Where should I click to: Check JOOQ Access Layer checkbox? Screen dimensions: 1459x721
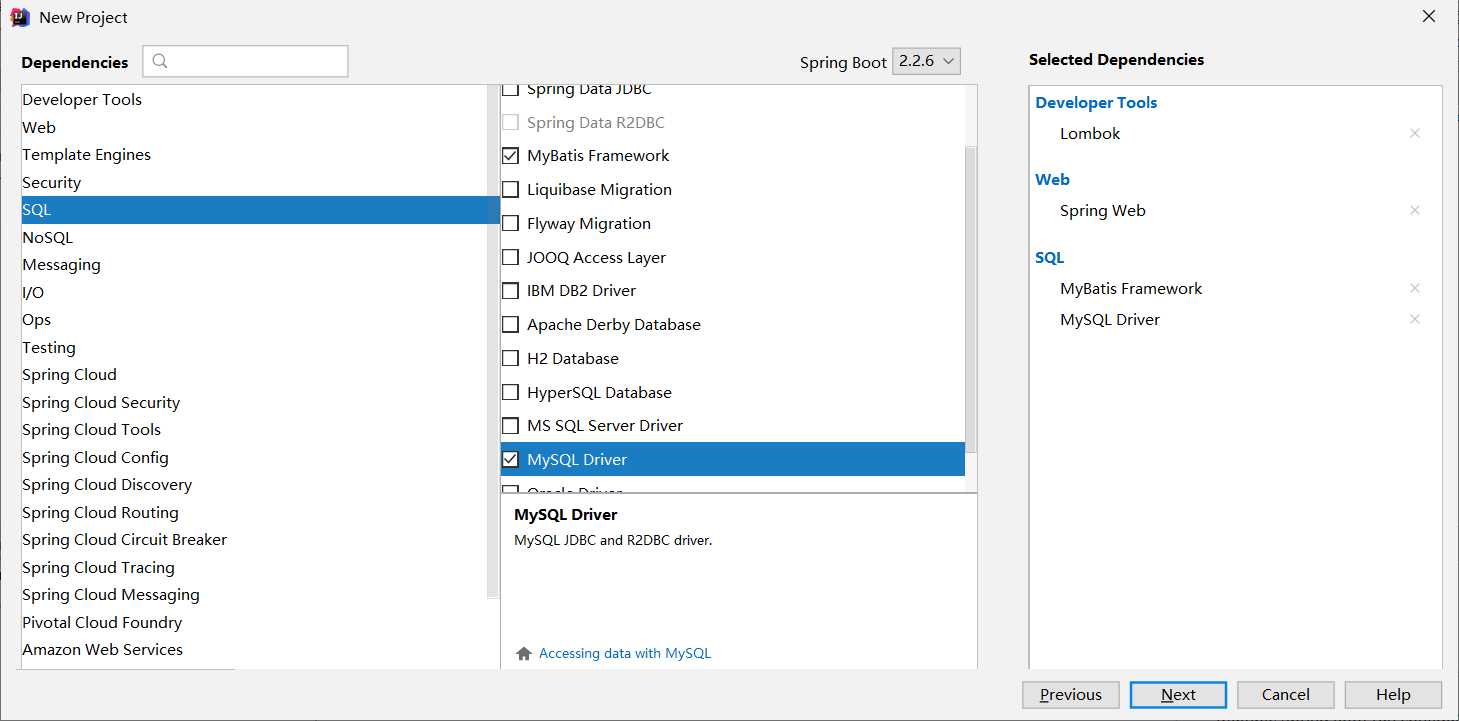click(510, 257)
